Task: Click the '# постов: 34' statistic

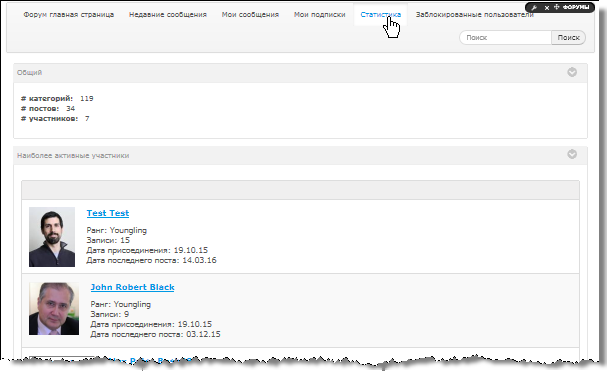Action: pos(48,108)
